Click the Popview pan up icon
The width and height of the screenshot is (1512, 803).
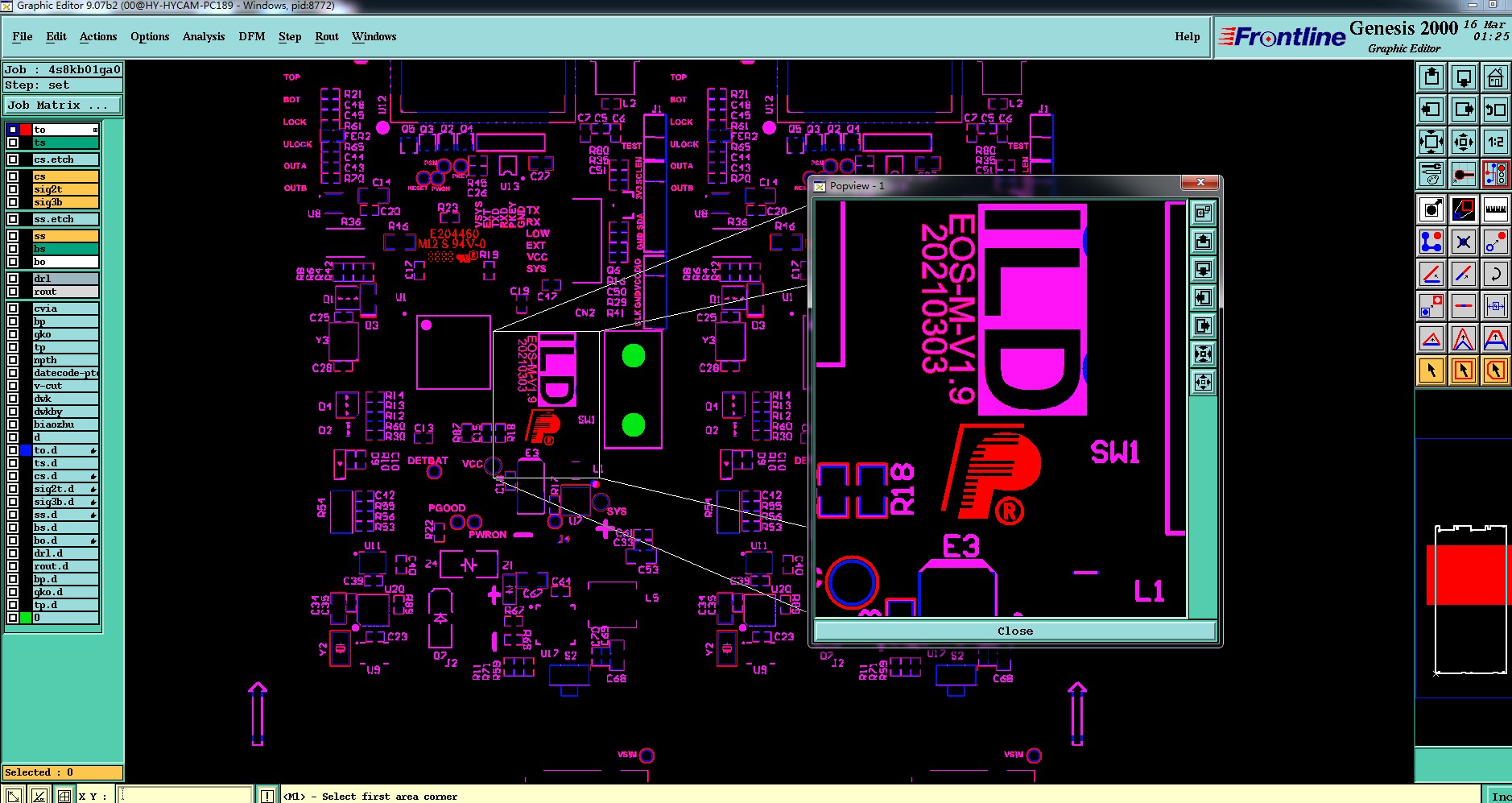pyautogui.click(x=1203, y=241)
